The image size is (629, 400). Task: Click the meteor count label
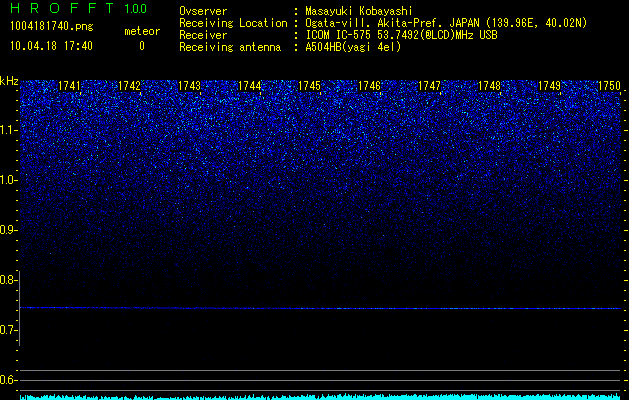point(142,31)
